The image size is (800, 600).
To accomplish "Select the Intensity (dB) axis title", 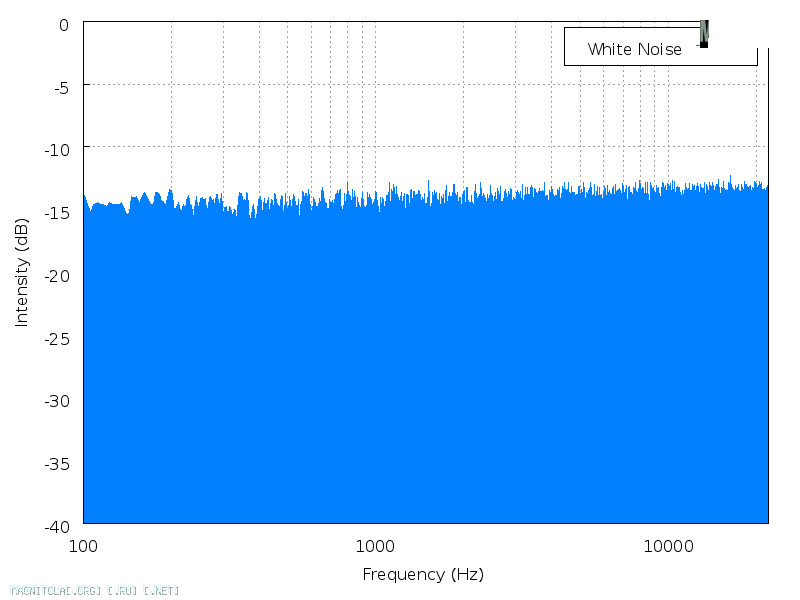I will click(21, 273).
